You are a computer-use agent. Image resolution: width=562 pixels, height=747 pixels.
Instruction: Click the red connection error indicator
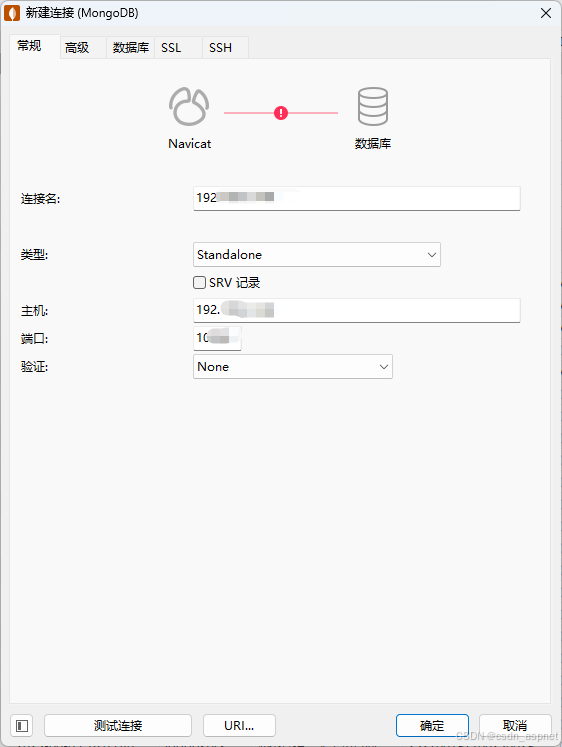pyautogui.click(x=281, y=113)
